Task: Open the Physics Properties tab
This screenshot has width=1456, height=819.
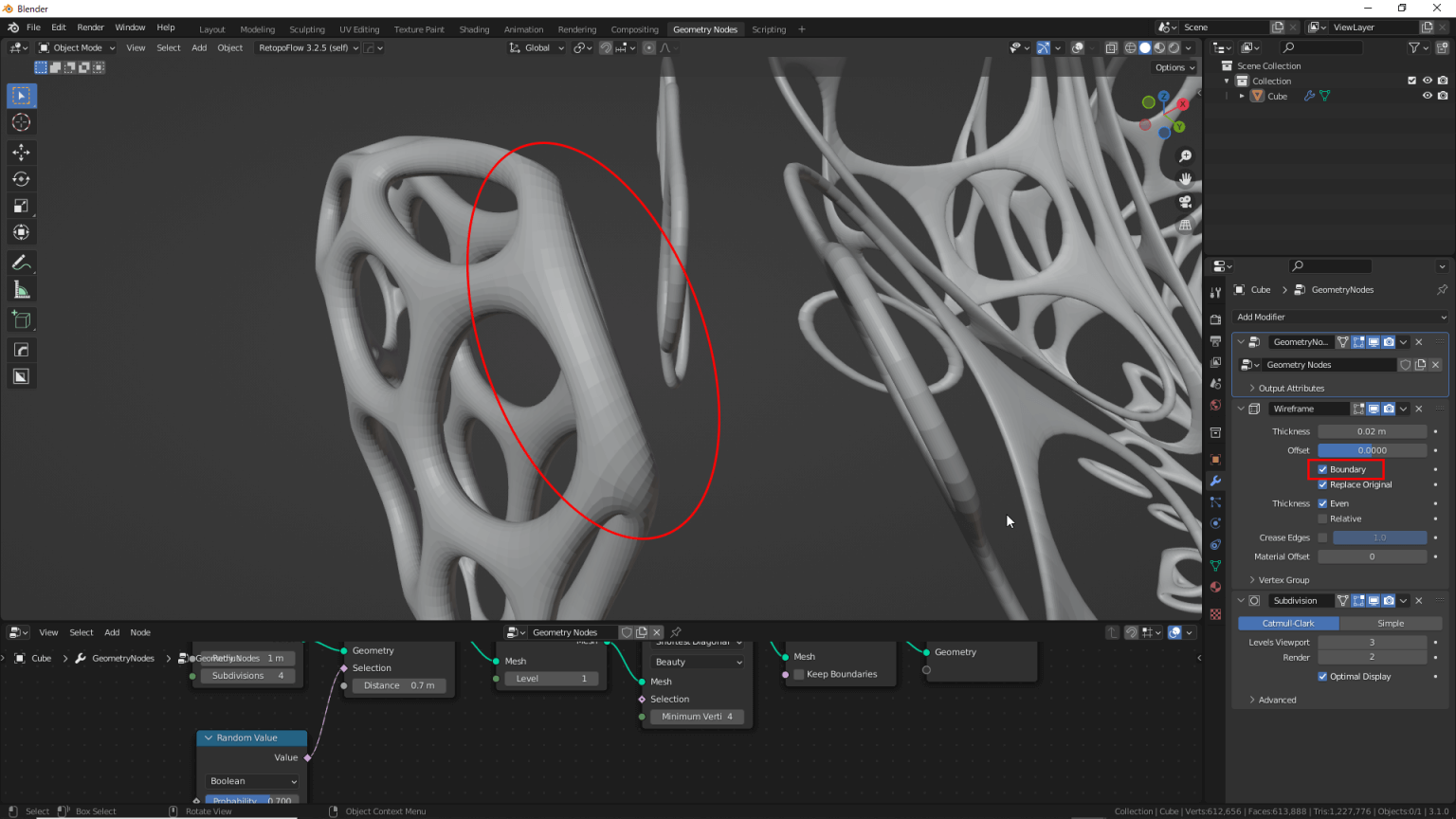Action: point(1215,522)
